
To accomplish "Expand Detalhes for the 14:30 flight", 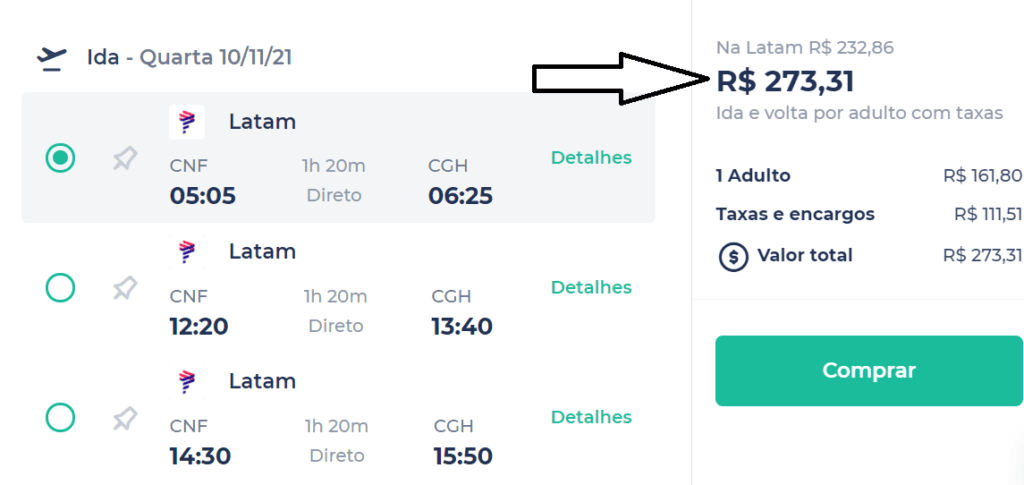I will pos(591,417).
